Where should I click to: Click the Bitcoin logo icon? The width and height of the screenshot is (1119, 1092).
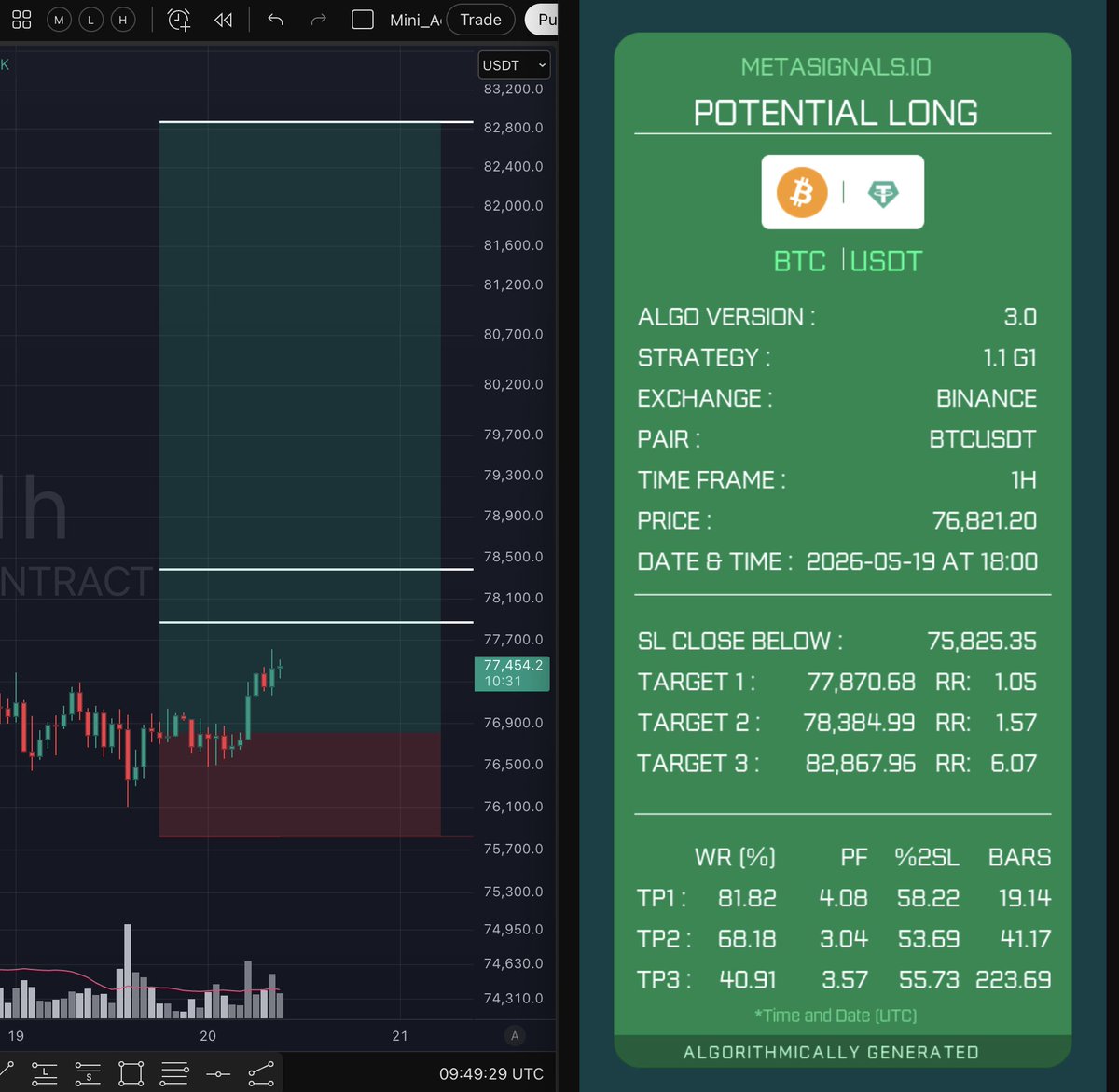point(802,192)
